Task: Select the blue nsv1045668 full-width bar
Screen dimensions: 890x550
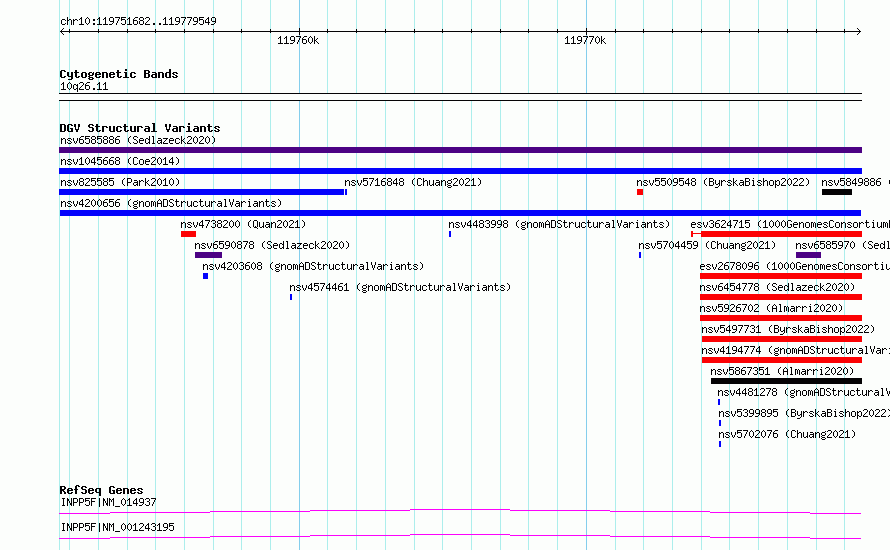Action: [460, 171]
